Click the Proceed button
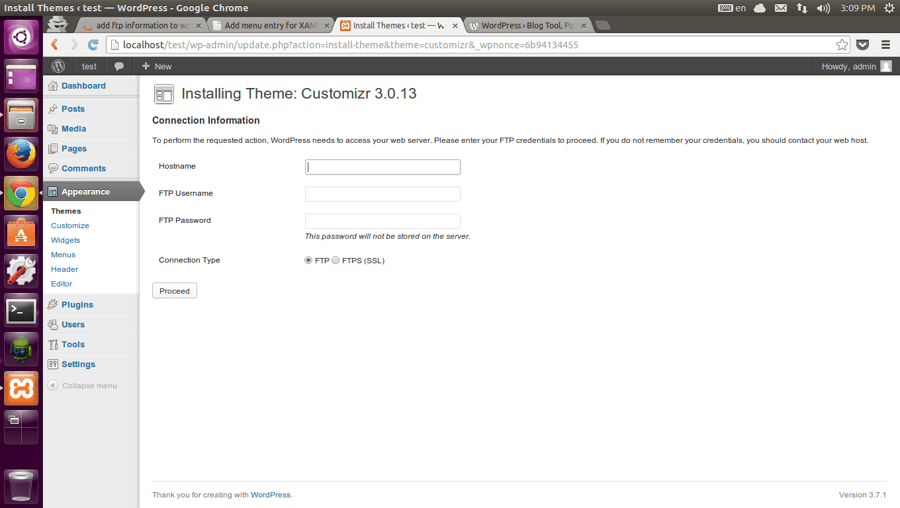 click(174, 291)
